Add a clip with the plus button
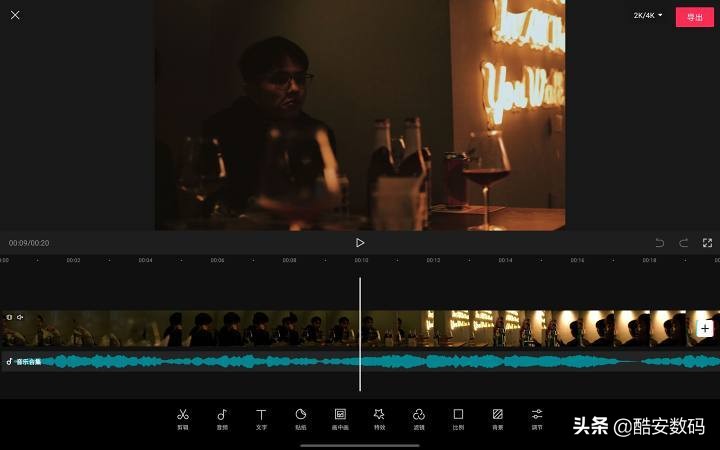 (704, 328)
